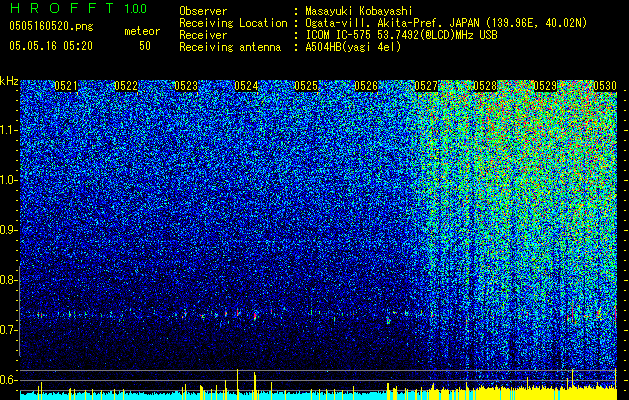The width and height of the screenshot is (629, 400).
Task: Click the 'meteor' label
Action: 142,31
